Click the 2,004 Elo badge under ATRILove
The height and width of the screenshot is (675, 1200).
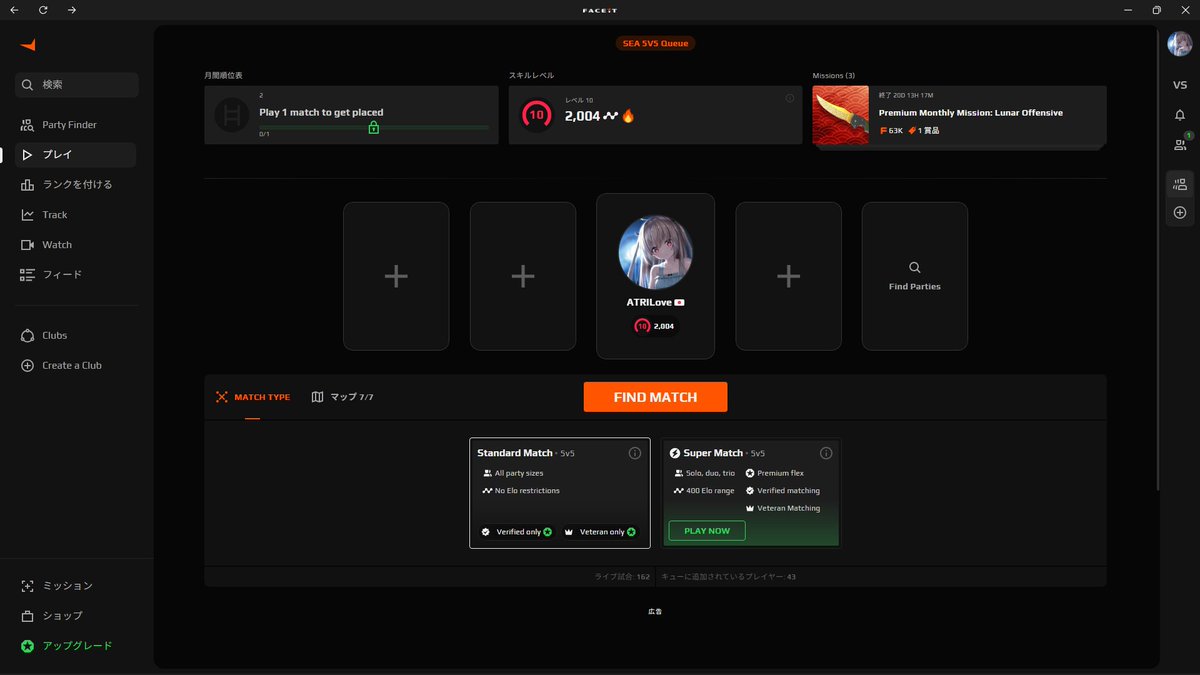click(655, 326)
